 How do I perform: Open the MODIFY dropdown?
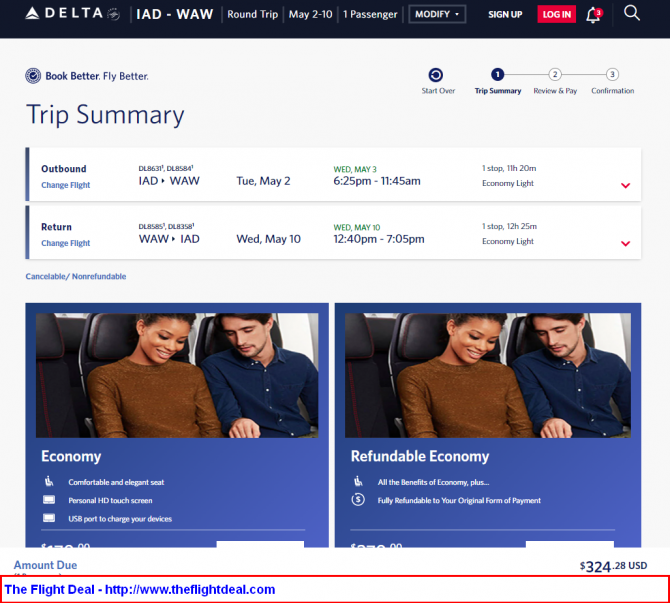click(x=437, y=14)
